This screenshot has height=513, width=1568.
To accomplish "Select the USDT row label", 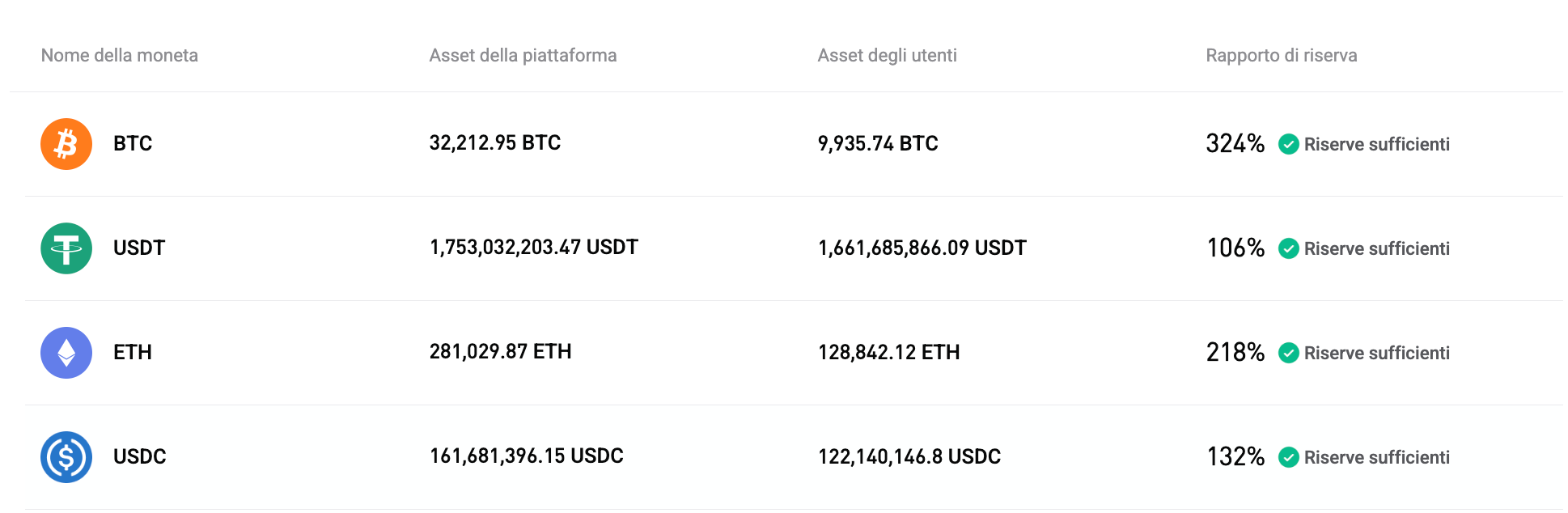I will point(138,248).
